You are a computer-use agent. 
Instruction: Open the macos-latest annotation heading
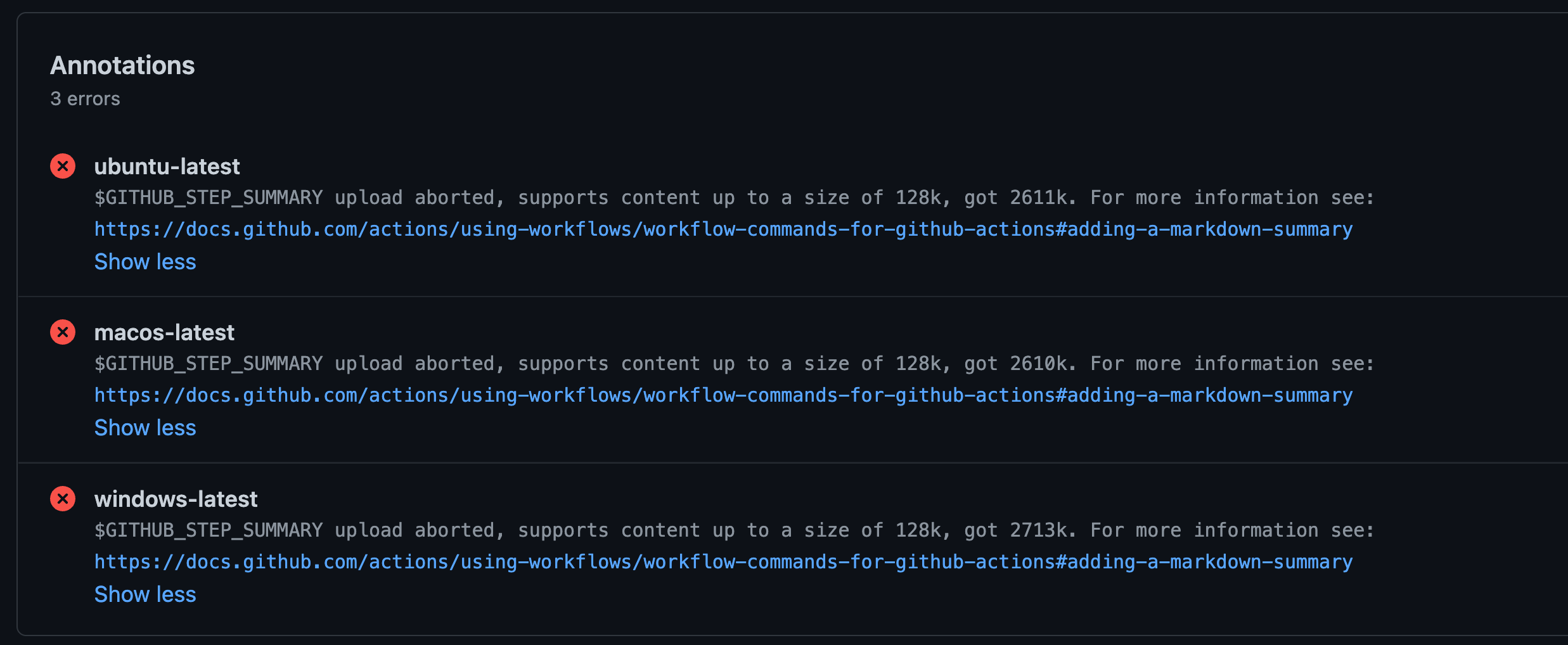click(164, 332)
